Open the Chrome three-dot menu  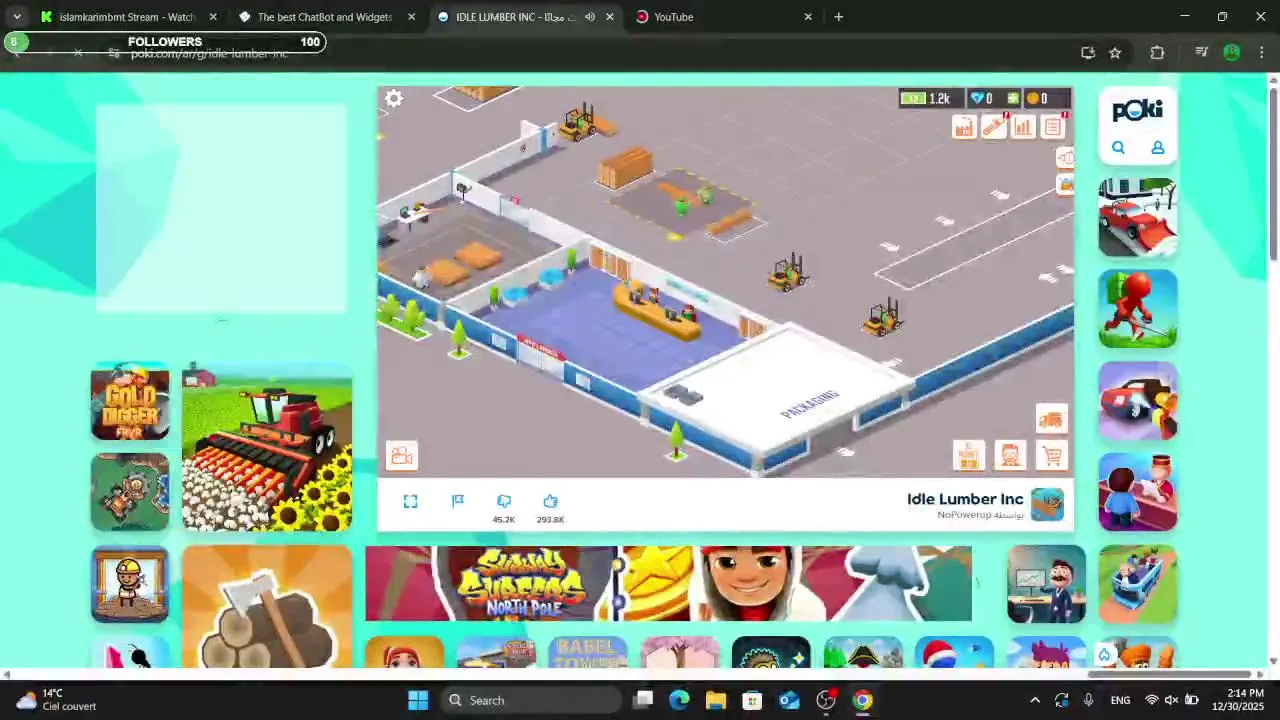1262,53
